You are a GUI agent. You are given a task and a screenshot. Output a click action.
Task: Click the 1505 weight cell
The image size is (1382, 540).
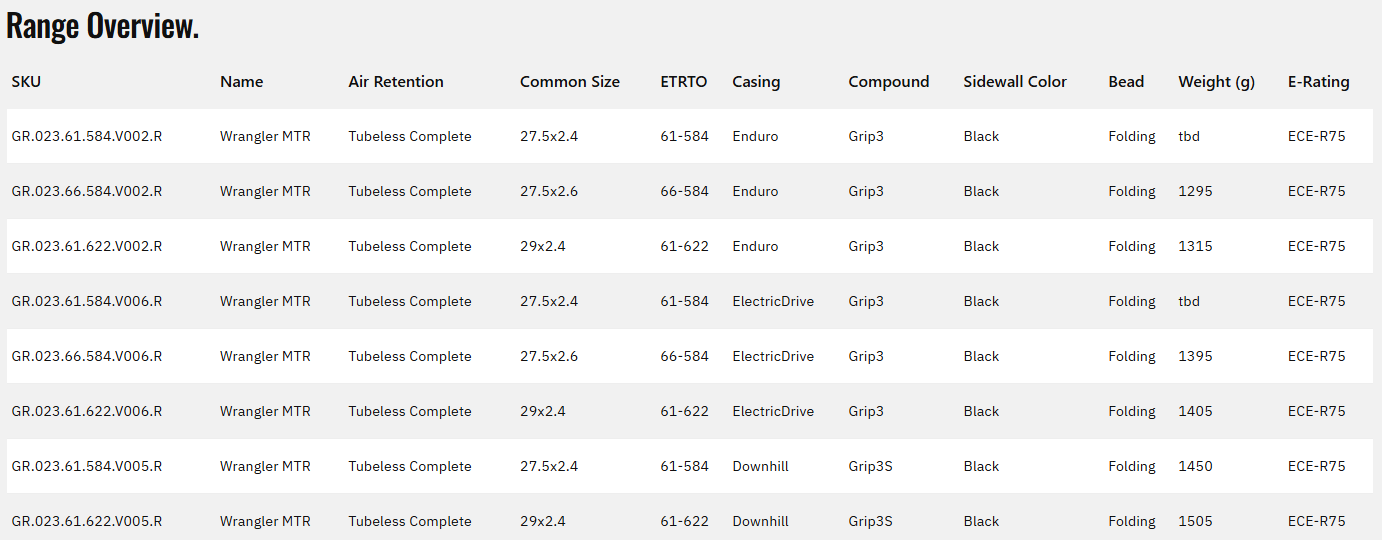1195,521
